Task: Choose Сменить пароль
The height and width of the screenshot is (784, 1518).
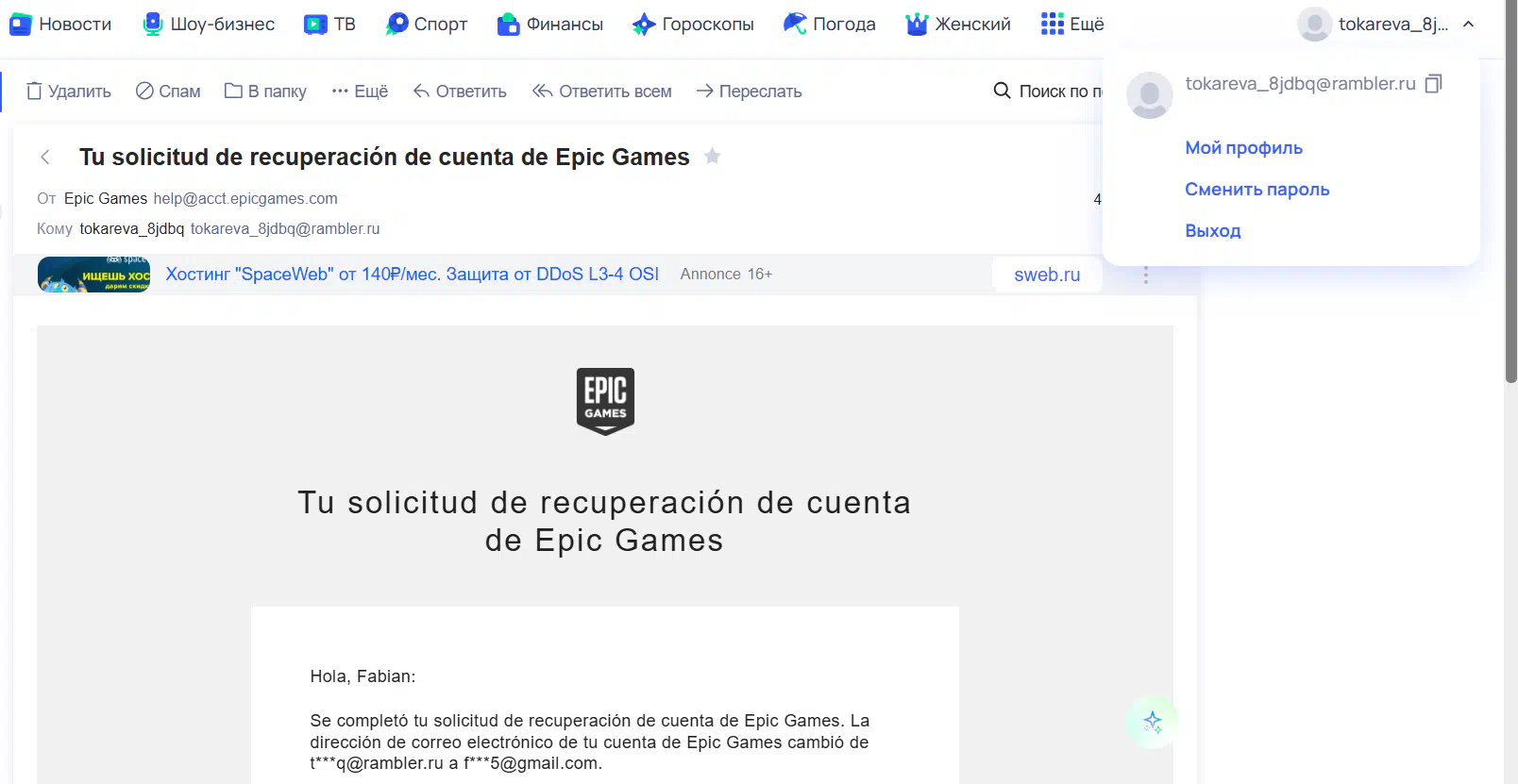Action: tap(1257, 190)
